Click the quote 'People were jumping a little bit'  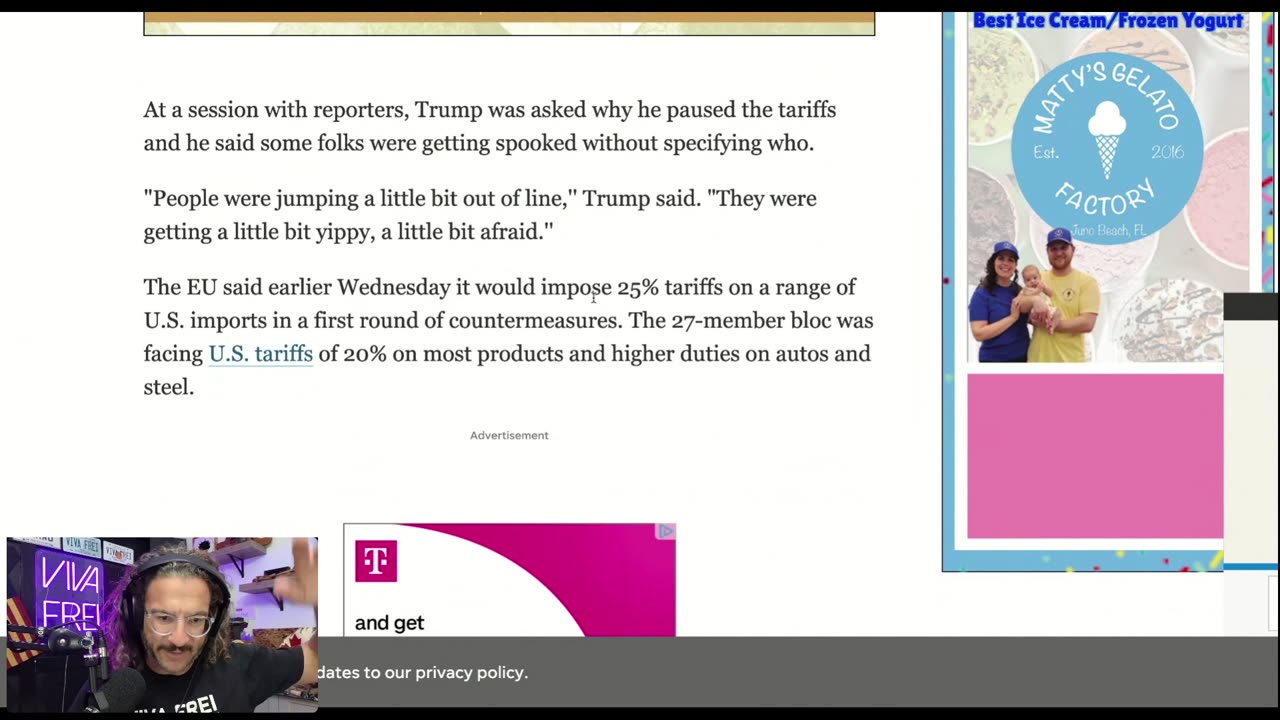[x=480, y=215]
